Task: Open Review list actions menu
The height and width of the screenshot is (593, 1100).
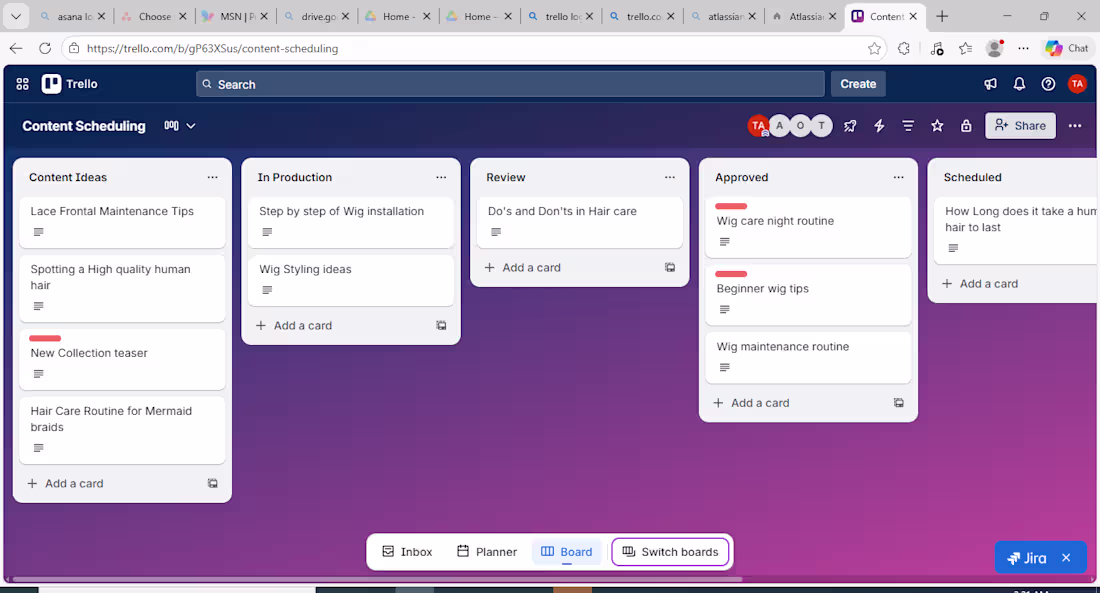Action: pos(670,178)
